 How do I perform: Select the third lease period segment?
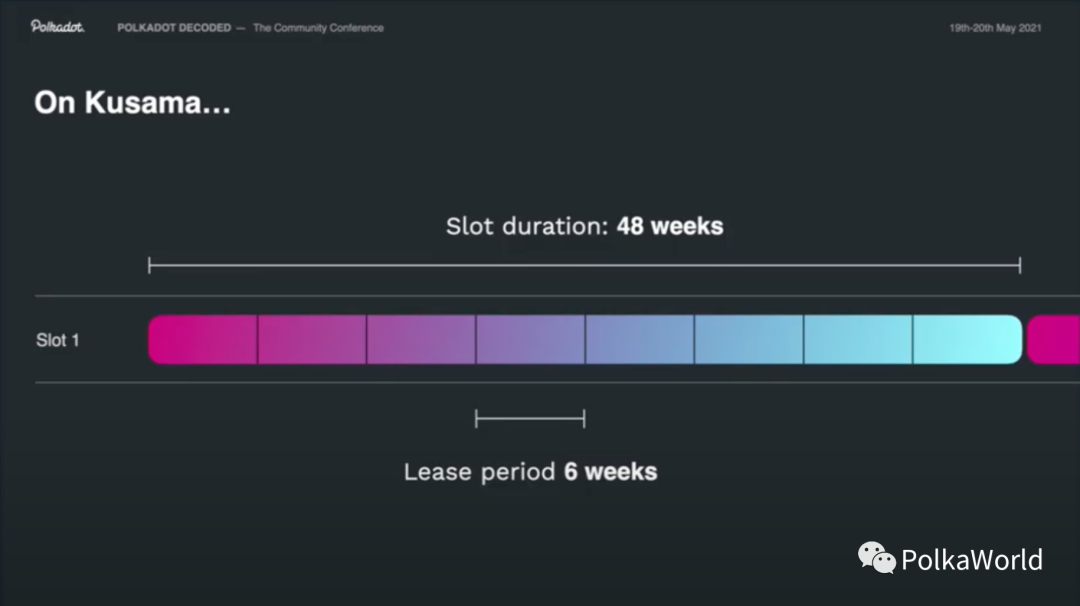pyautogui.click(x=421, y=340)
